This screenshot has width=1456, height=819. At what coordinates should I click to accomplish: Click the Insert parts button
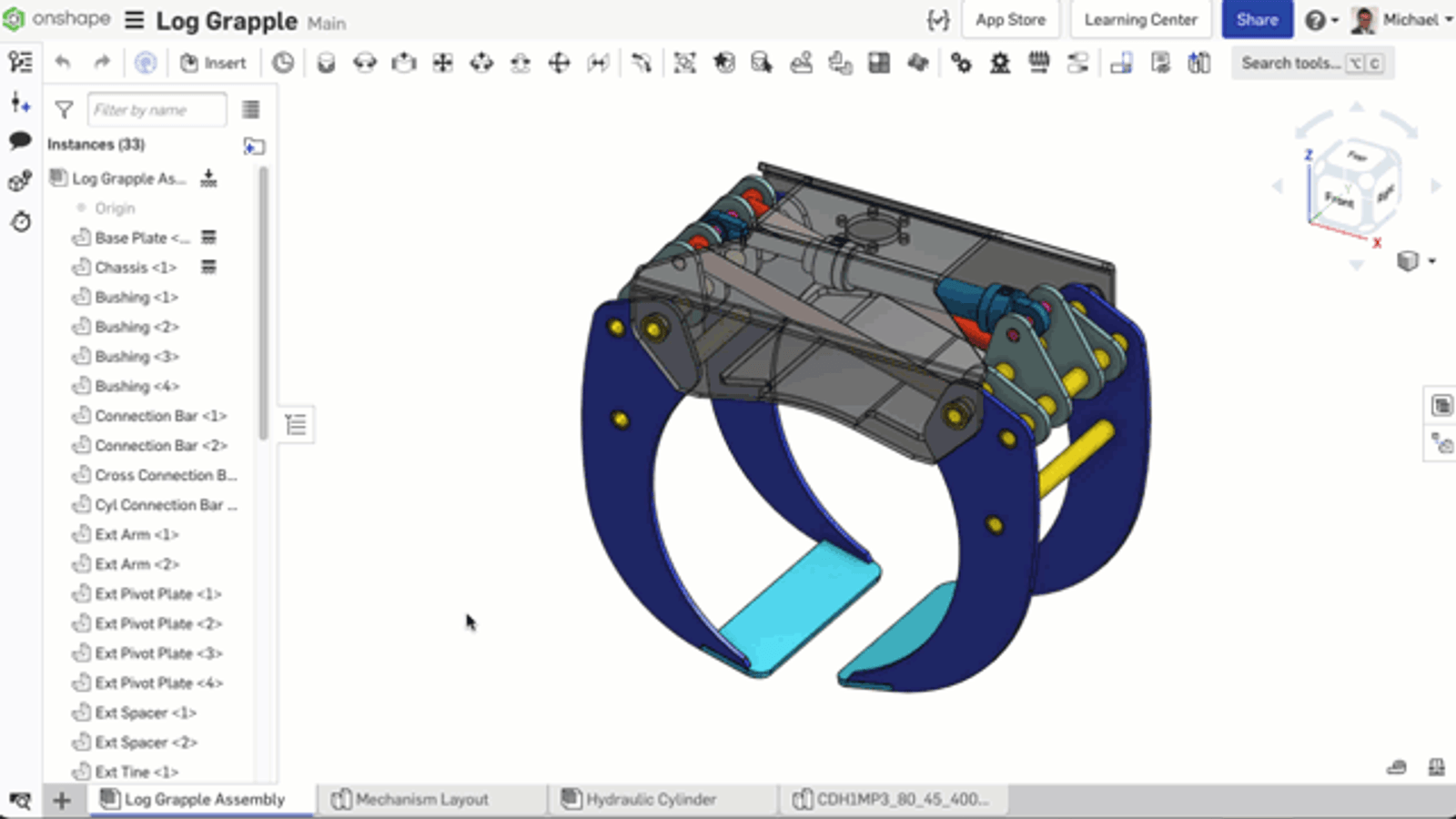[x=214, y=63]
